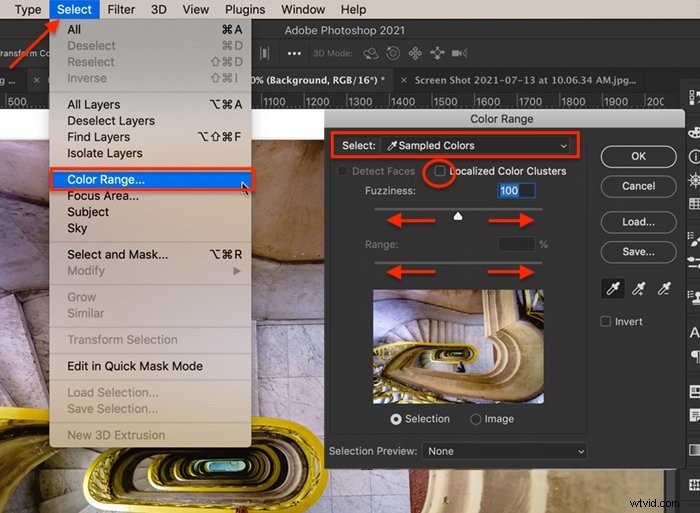700x513 pixels.
Task: Choose the Selection radio button
Action: click(x=396, y=419)
